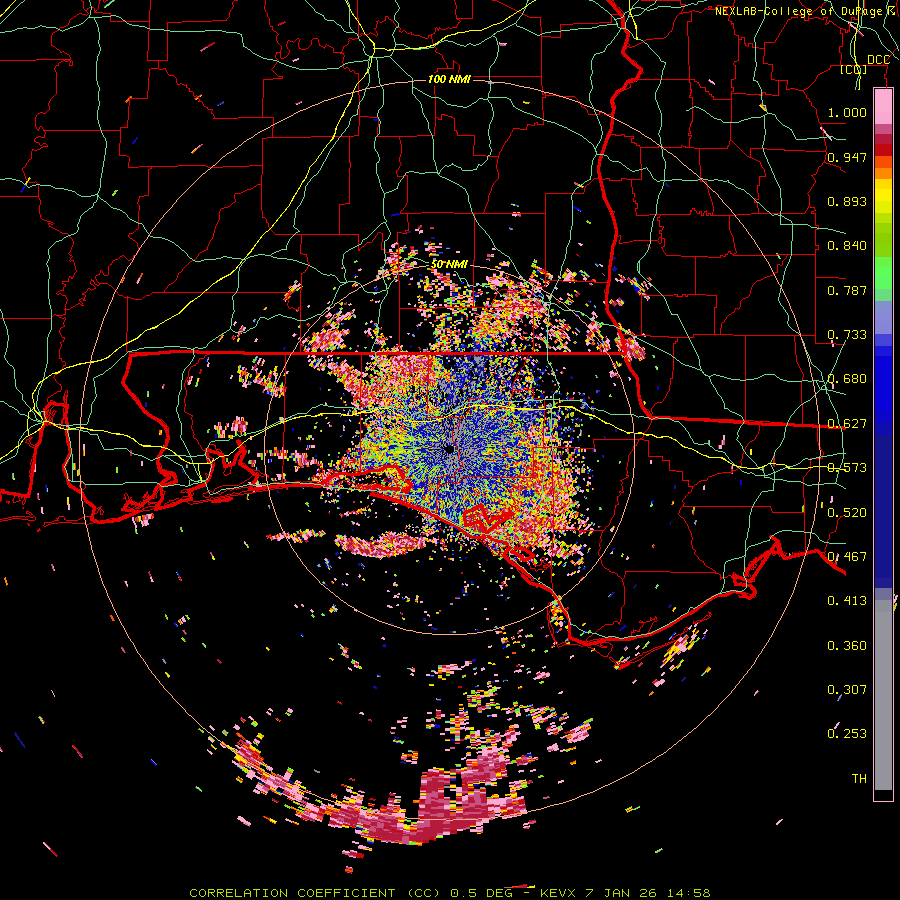Click the 1.000 value on the color scale
The height and width of the screenshot is (900, 900).
tap(847, 112)
